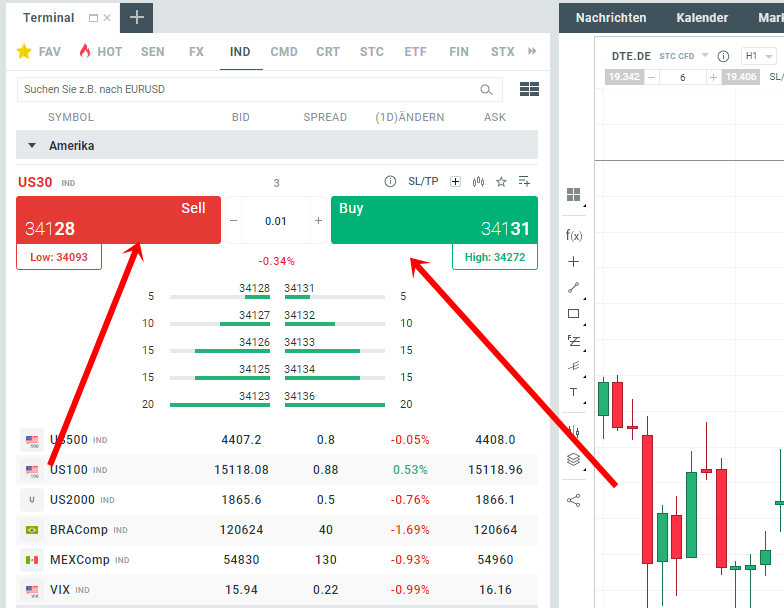Select the CMD commodities tab
This screenshot has width=784, height=608.
(x=284, y=52)
